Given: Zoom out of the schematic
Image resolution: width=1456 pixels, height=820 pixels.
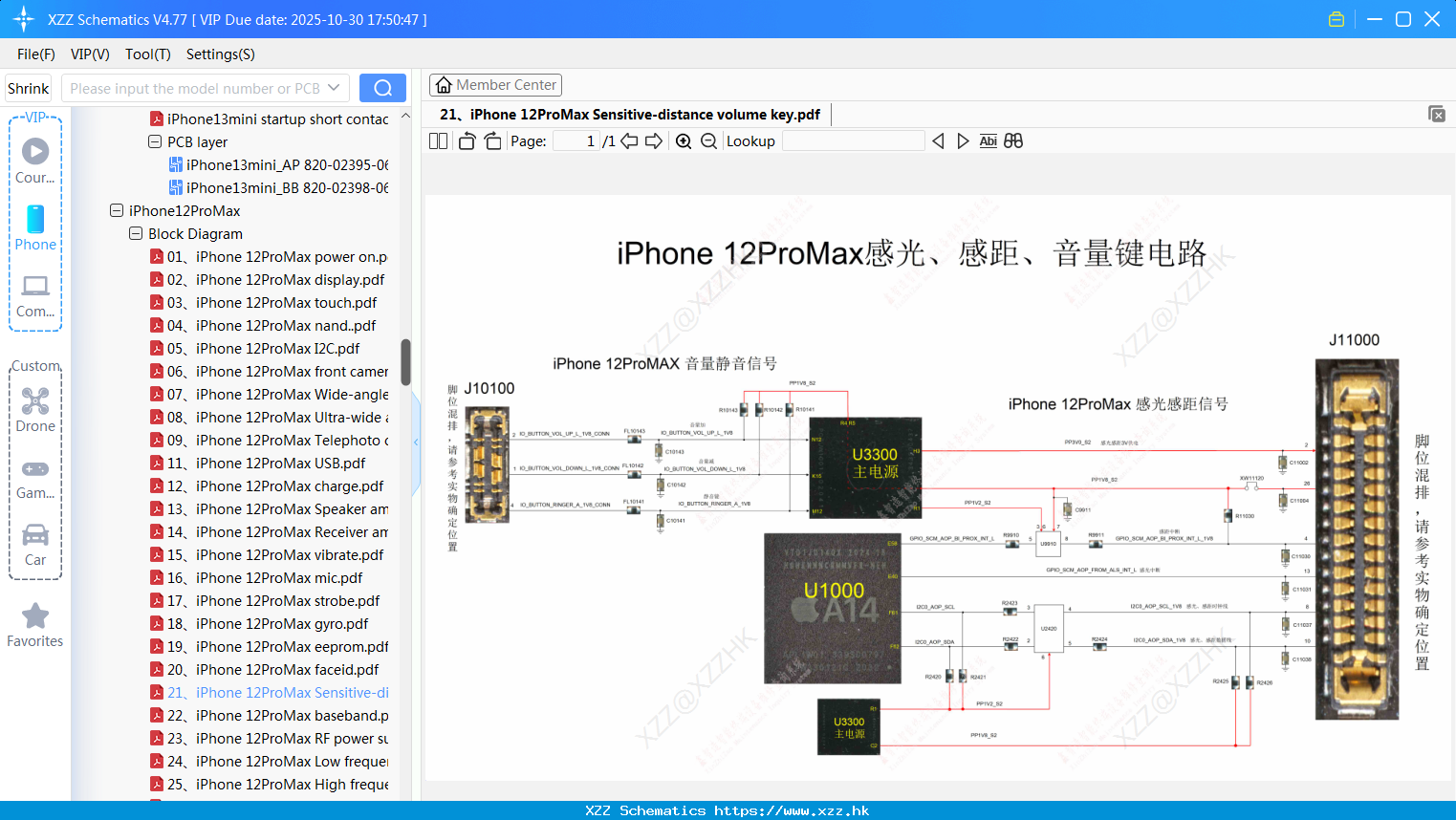Looking at the screenshot, I should (x=708, y=141).
